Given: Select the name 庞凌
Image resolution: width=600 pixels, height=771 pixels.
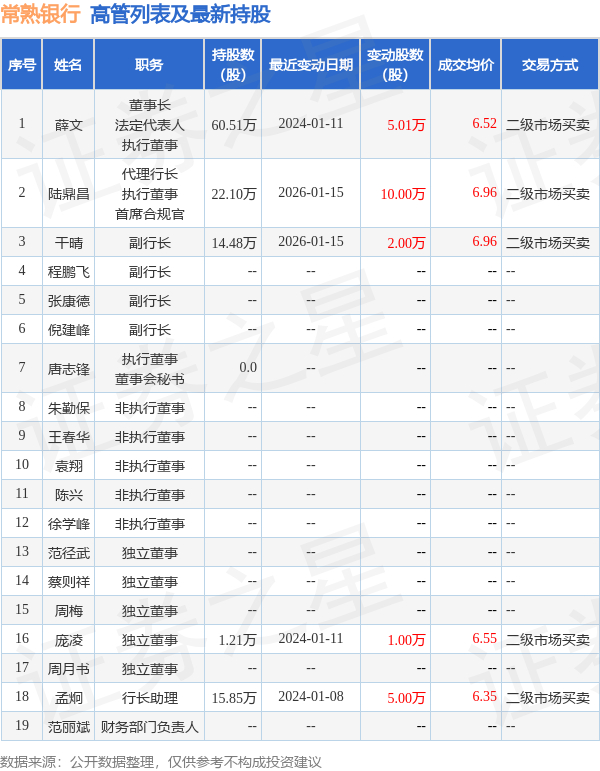Looking at the screenshot, I should pos(68,640).
